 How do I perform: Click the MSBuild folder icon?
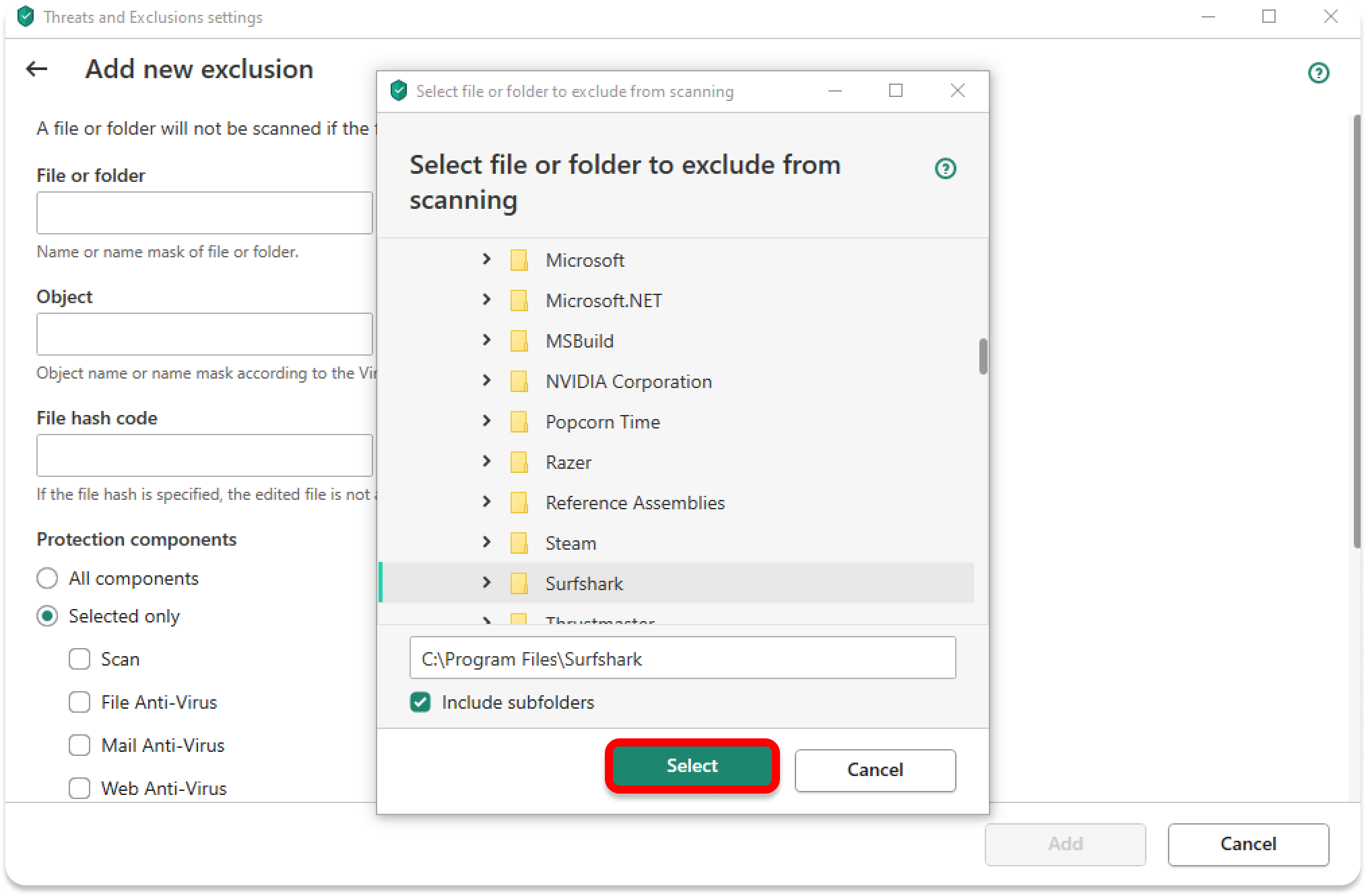[x=519, y=341]
